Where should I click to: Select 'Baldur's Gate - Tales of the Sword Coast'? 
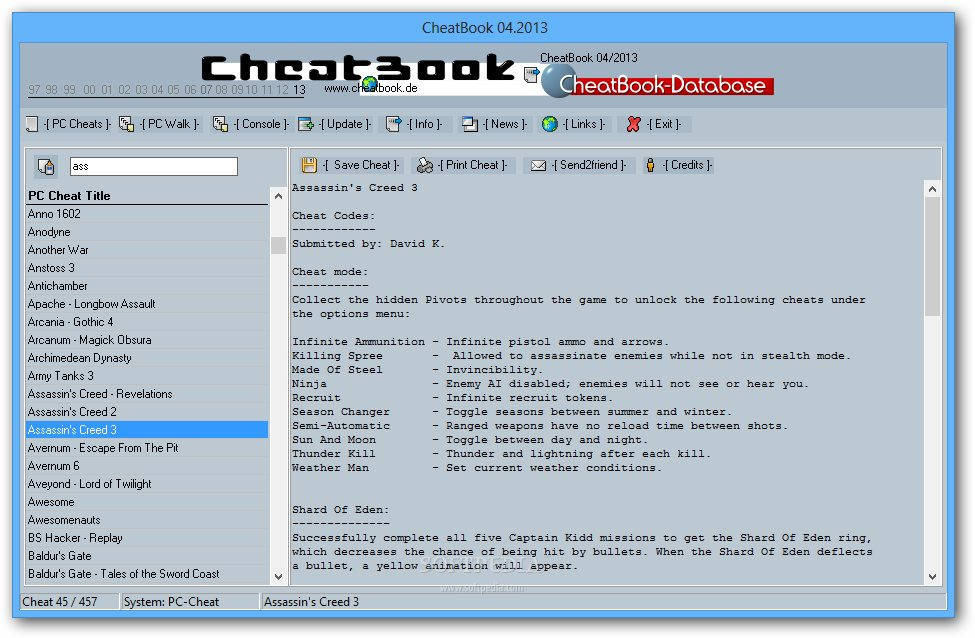[x=147, y=575]
